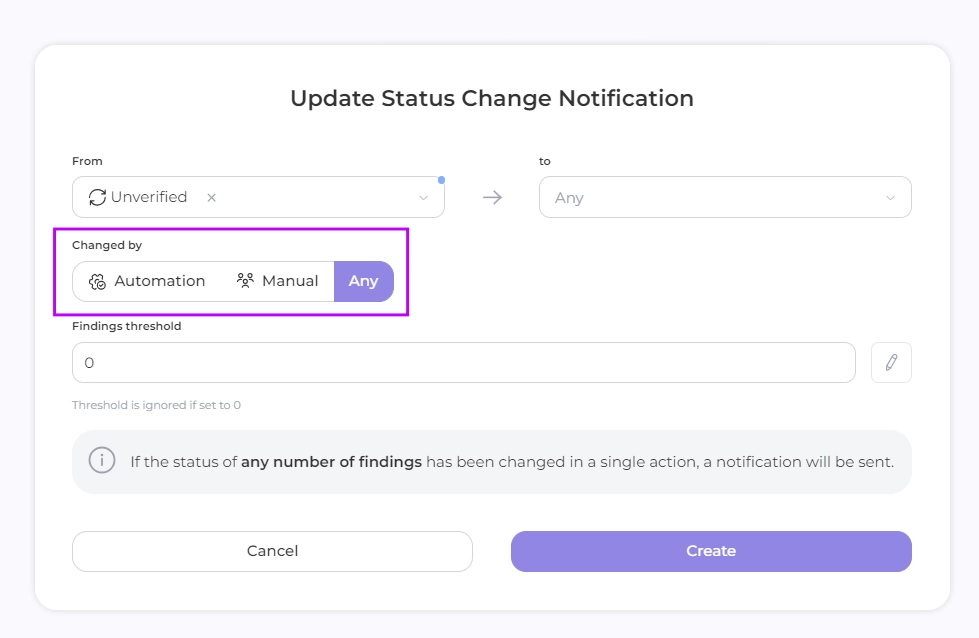Click the right arrow between fields
979x638 pixels.
[x=492, y=197]
